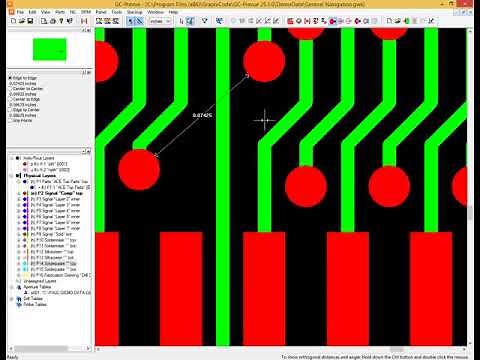Toggle visibility dot of P3 Signal Layer 2

tap(25, 199)
